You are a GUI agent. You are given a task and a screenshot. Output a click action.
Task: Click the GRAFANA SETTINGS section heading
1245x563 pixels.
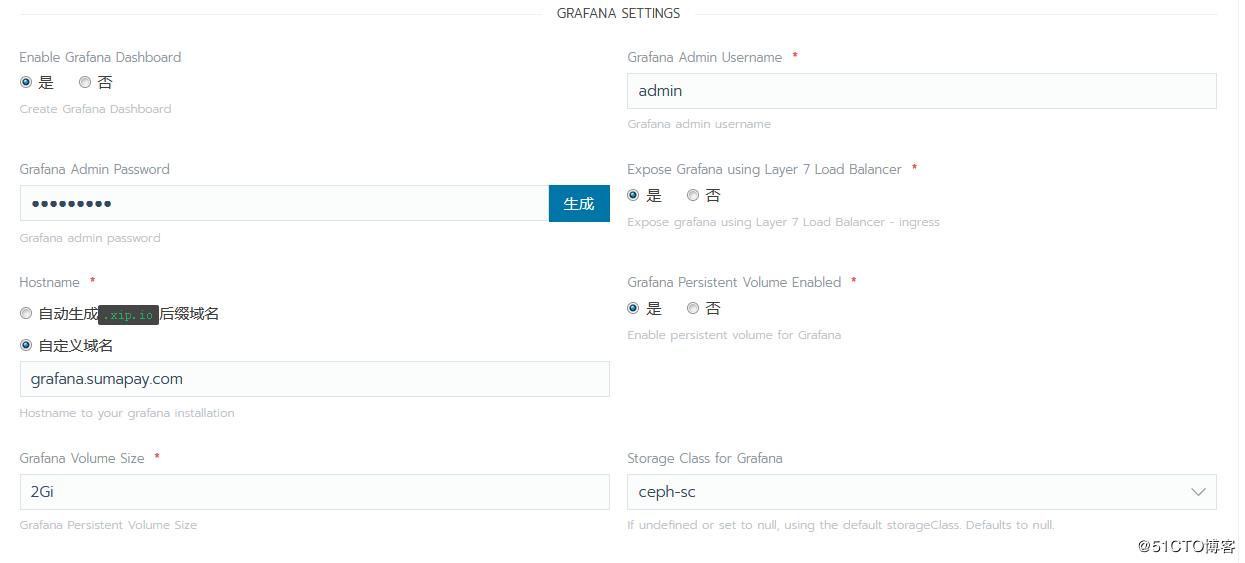618,14
